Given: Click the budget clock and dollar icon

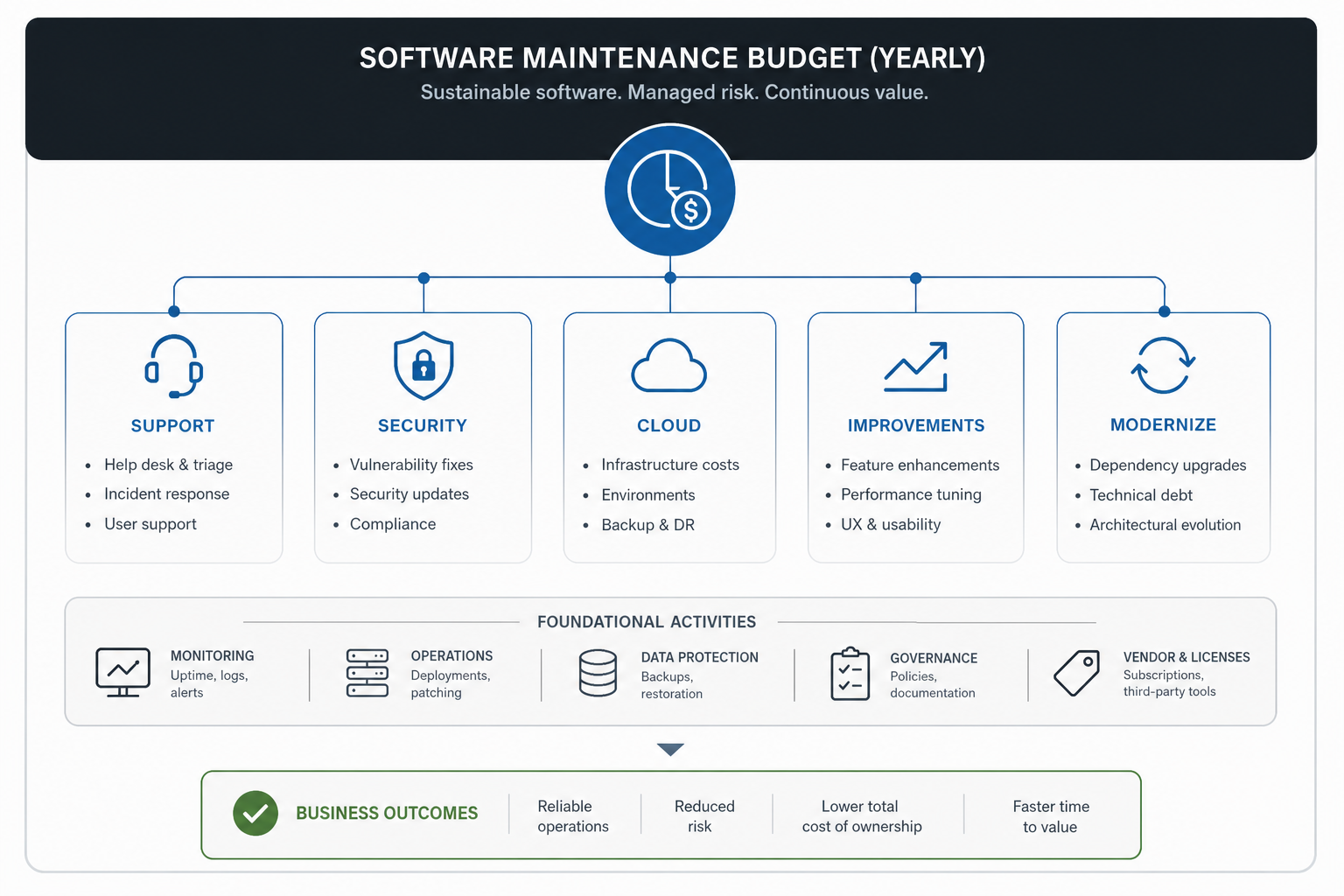Looking at the screenshot, I should click(669, 190).
